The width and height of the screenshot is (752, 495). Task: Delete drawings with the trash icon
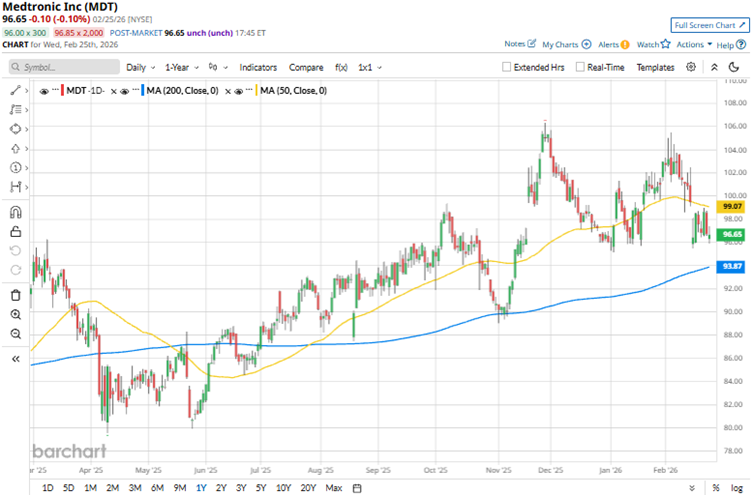click(15, 295)
